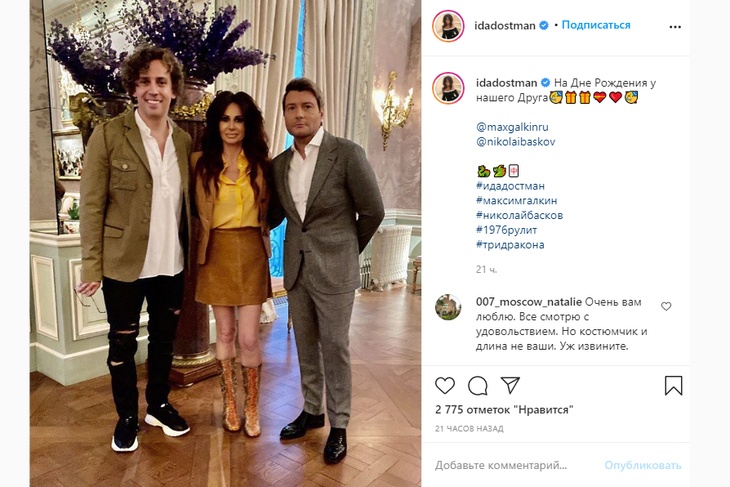This screenshot has height=487, width=730.
Task: Click the verified badge in the post header
Action: click(x=543, y=26)
